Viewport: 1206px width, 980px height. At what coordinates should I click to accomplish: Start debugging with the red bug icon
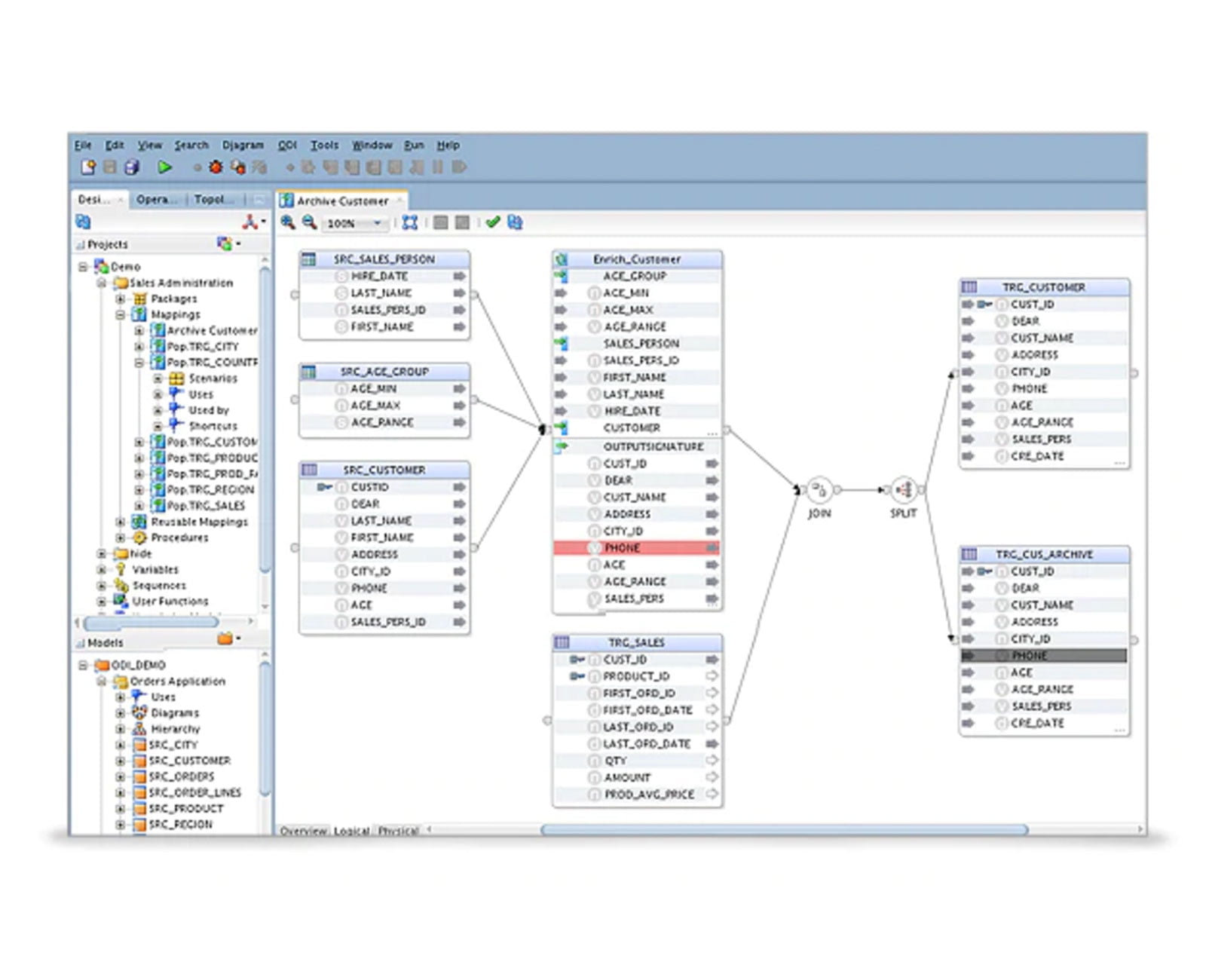coord(216,167)
